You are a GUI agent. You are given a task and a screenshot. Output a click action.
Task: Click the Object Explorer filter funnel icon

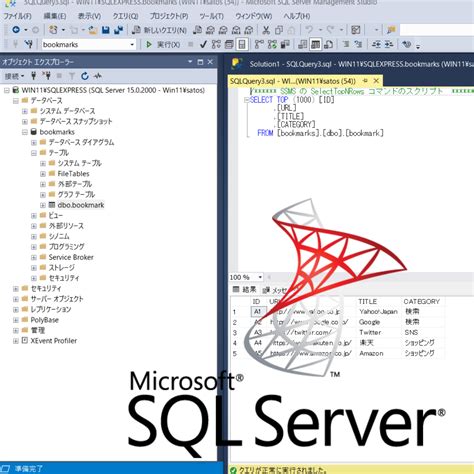click(72, 76)
